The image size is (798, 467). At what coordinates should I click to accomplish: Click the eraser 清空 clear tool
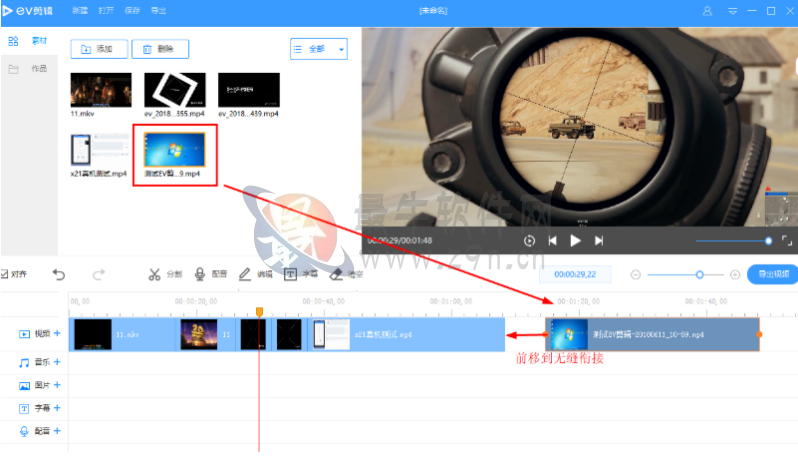tap(346, 274)
